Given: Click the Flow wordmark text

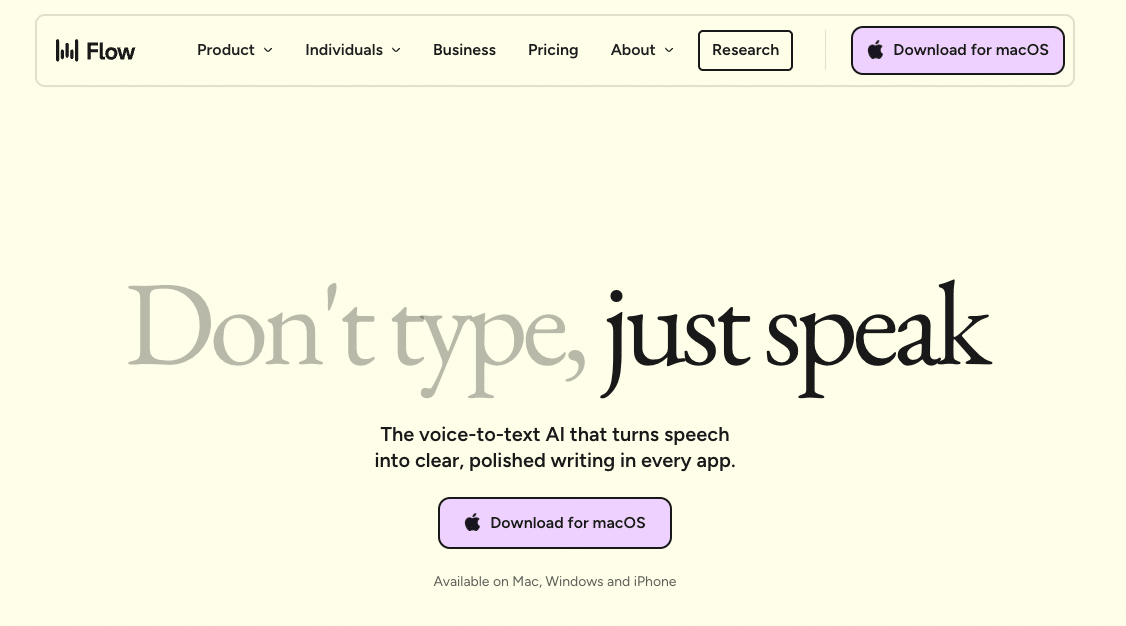Looking at the screenshot, I should coord(111,51).
